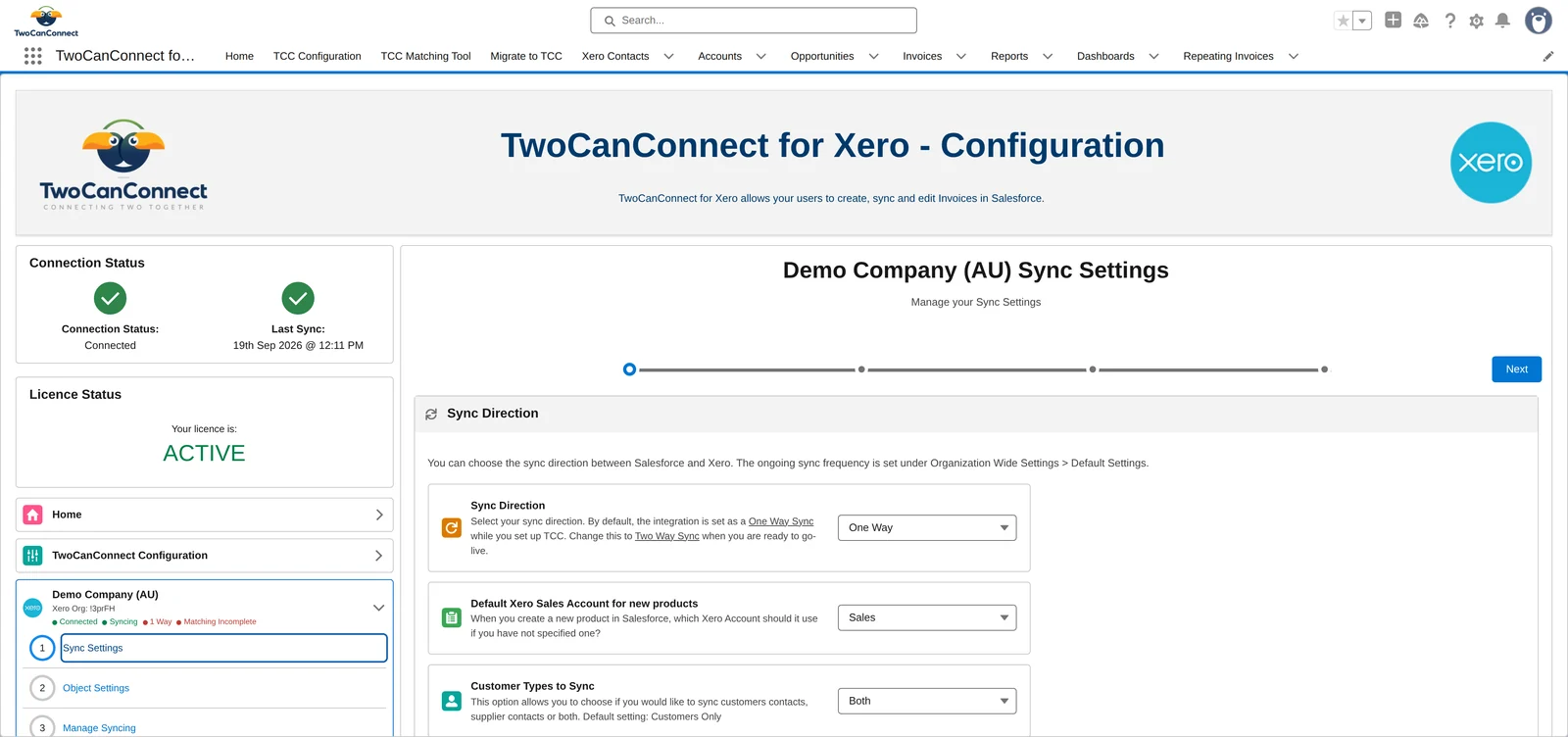
Task: Open the user profile avatar
Action: point(1539,21)
